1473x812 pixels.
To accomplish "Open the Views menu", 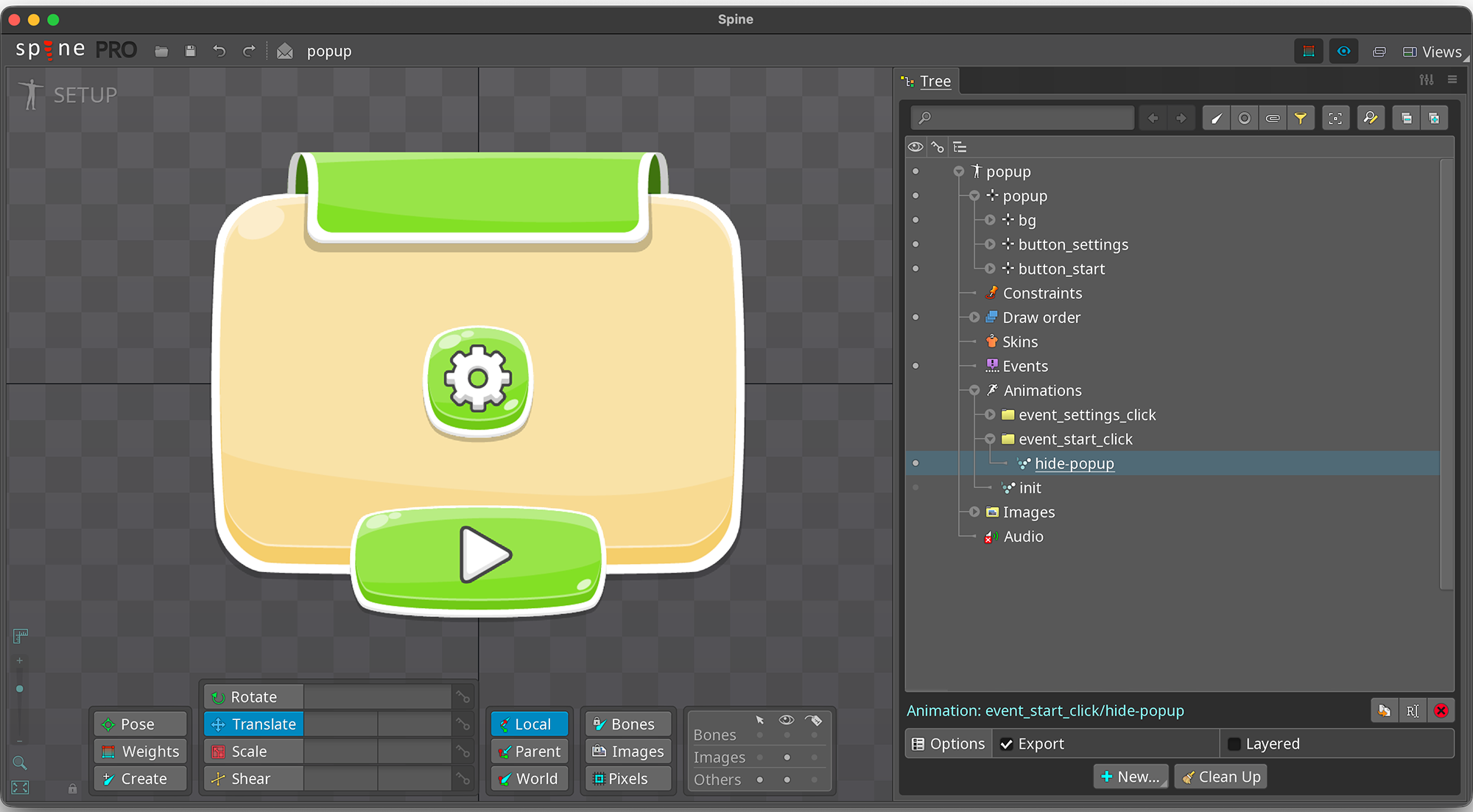I will tap(1433, 51).
